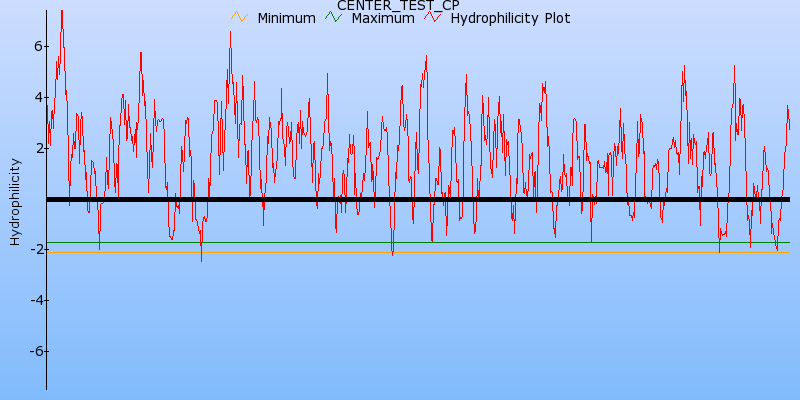Screen dimensions: 800x400
Task: Select the Maximum legend label
Action: [382, 18]
